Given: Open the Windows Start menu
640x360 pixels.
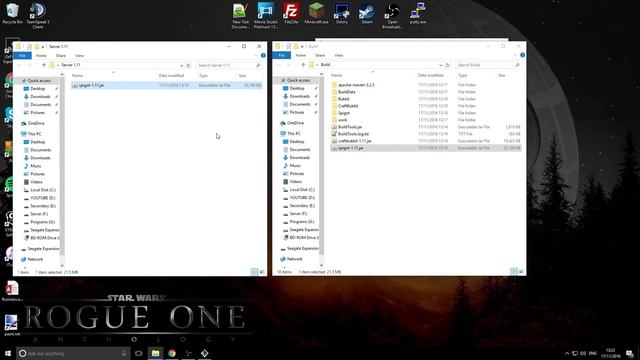Looking at the screenshot, I should tap(8, 353).
